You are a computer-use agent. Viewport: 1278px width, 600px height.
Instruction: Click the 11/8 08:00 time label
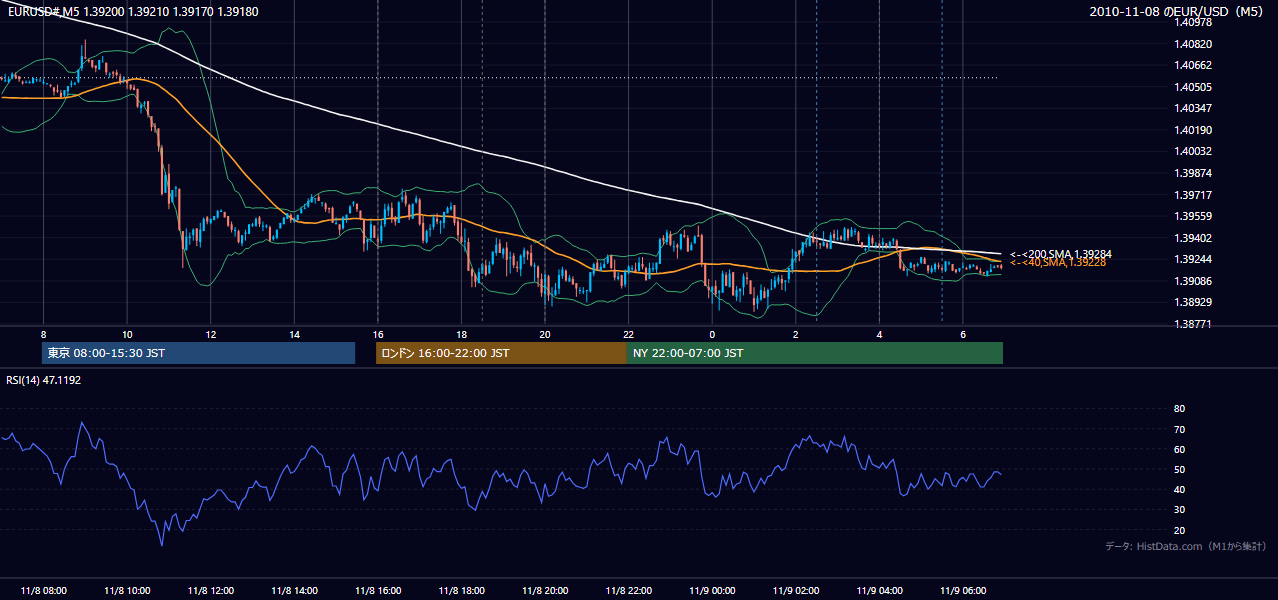tap(43, 591)
